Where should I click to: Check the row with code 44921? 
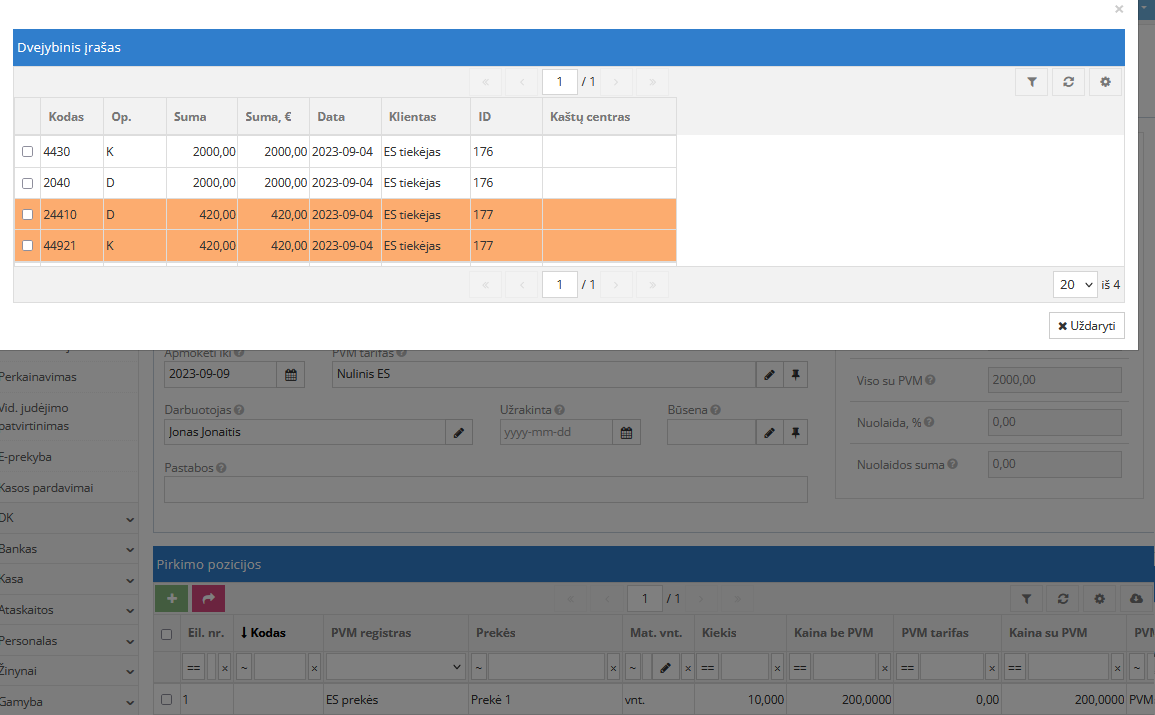click(28, 245)
